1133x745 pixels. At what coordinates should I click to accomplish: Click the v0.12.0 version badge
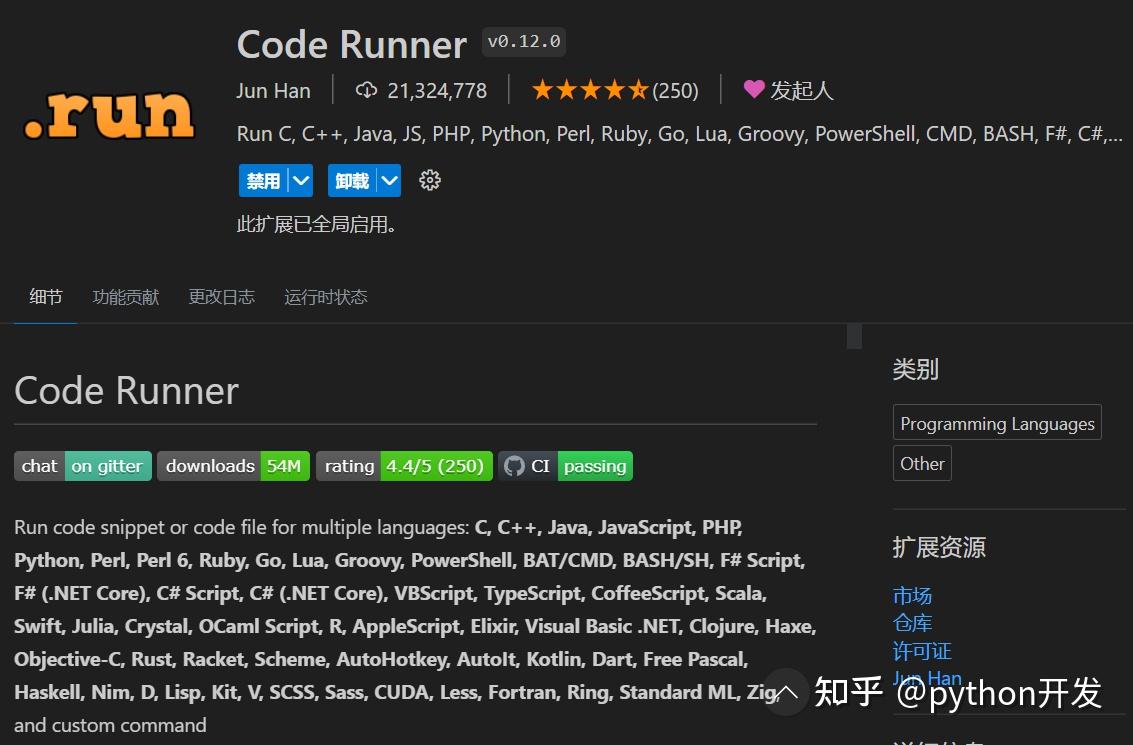click(523, 42)
